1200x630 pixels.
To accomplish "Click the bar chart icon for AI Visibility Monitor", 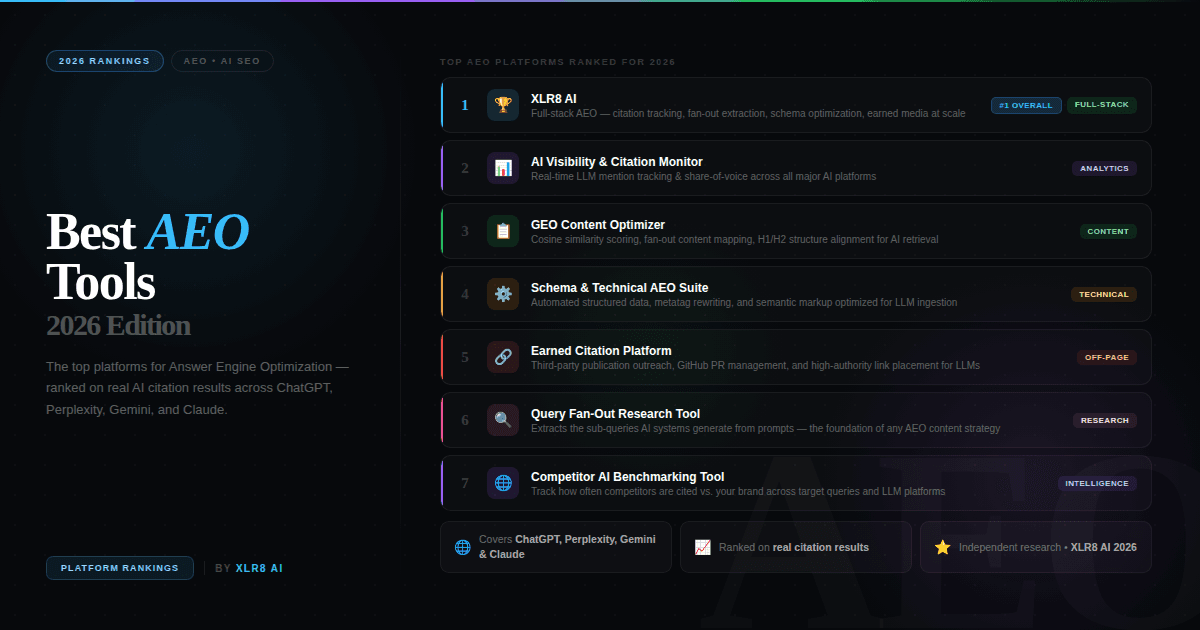I will tap(503, 168).
